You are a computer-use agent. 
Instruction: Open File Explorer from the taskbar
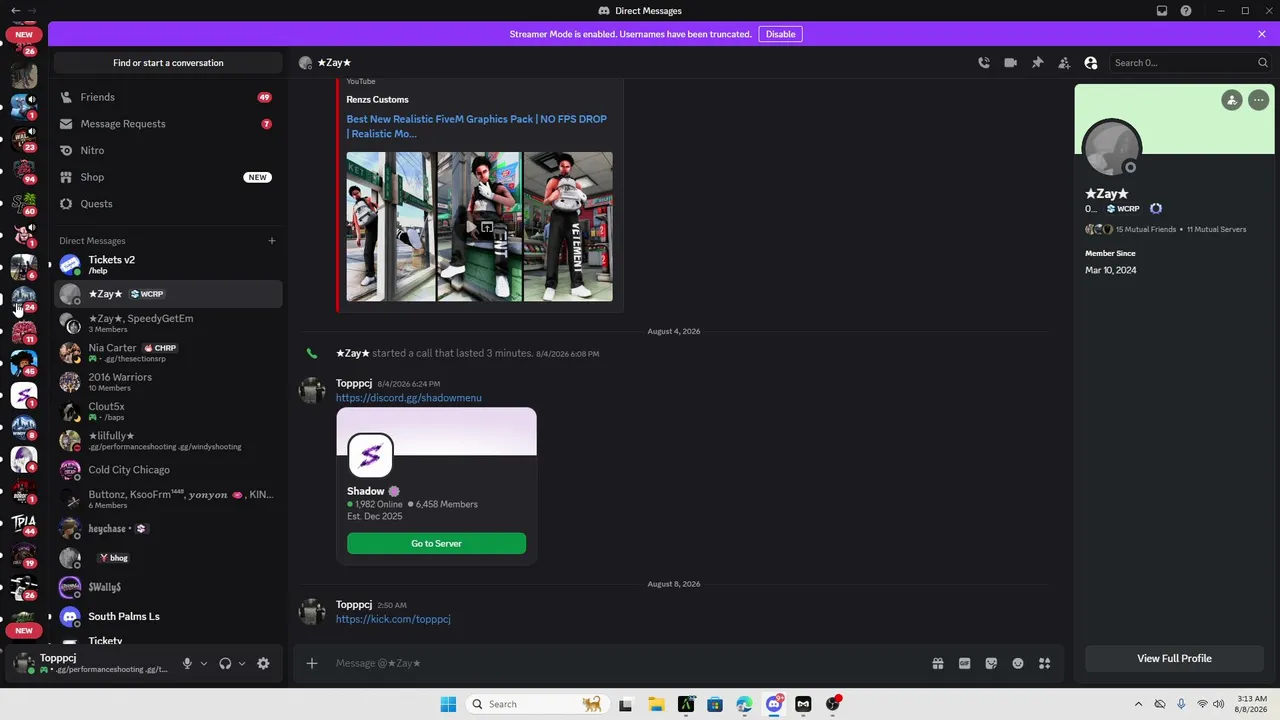point(656,704)
